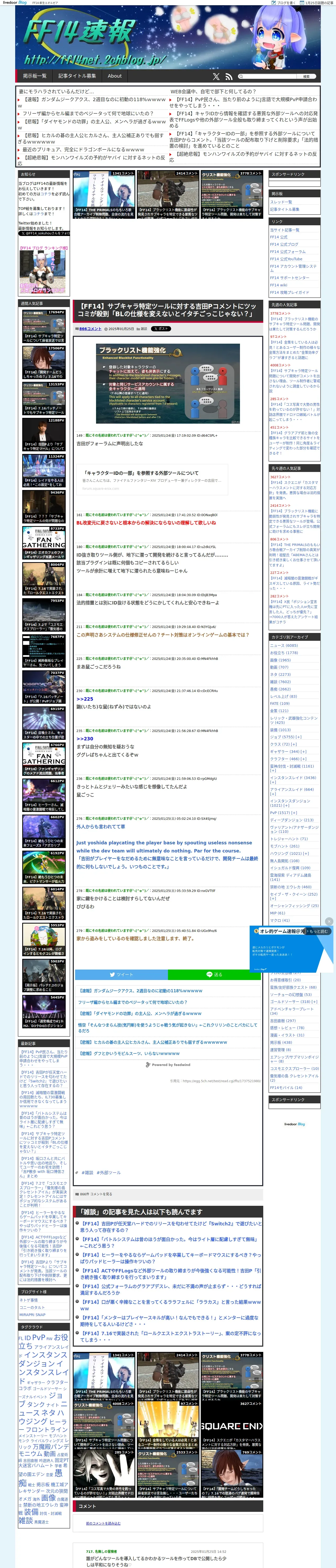Open the RSS feed icon
This screenshot has width=336, height=1568.
point(229,77)
